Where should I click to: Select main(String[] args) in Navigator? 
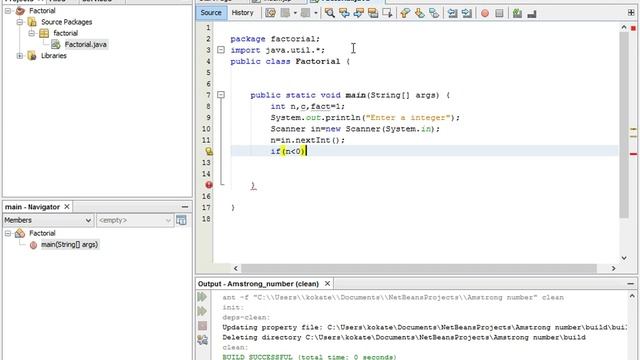point(69,245)
